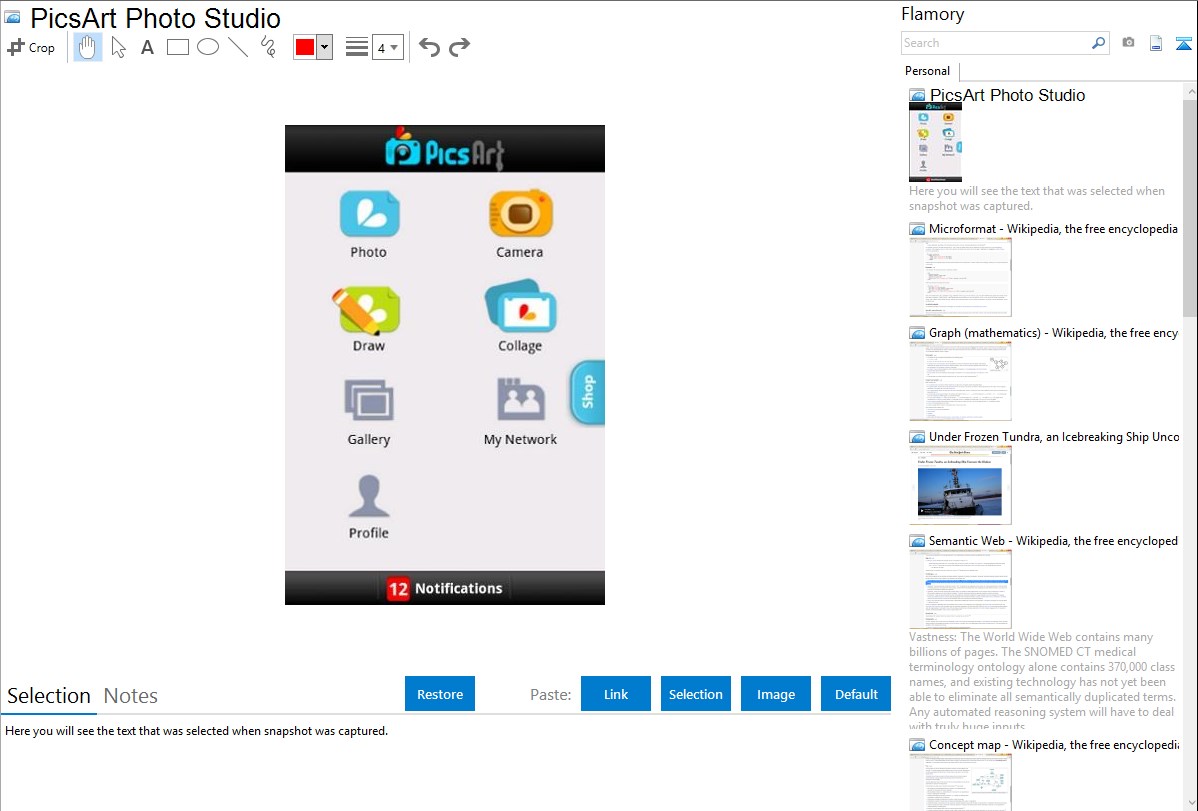This screenshot has height=811, width=1198.
Task: Pick the rectangle shape tool
Action: click(x=177, y=47)
